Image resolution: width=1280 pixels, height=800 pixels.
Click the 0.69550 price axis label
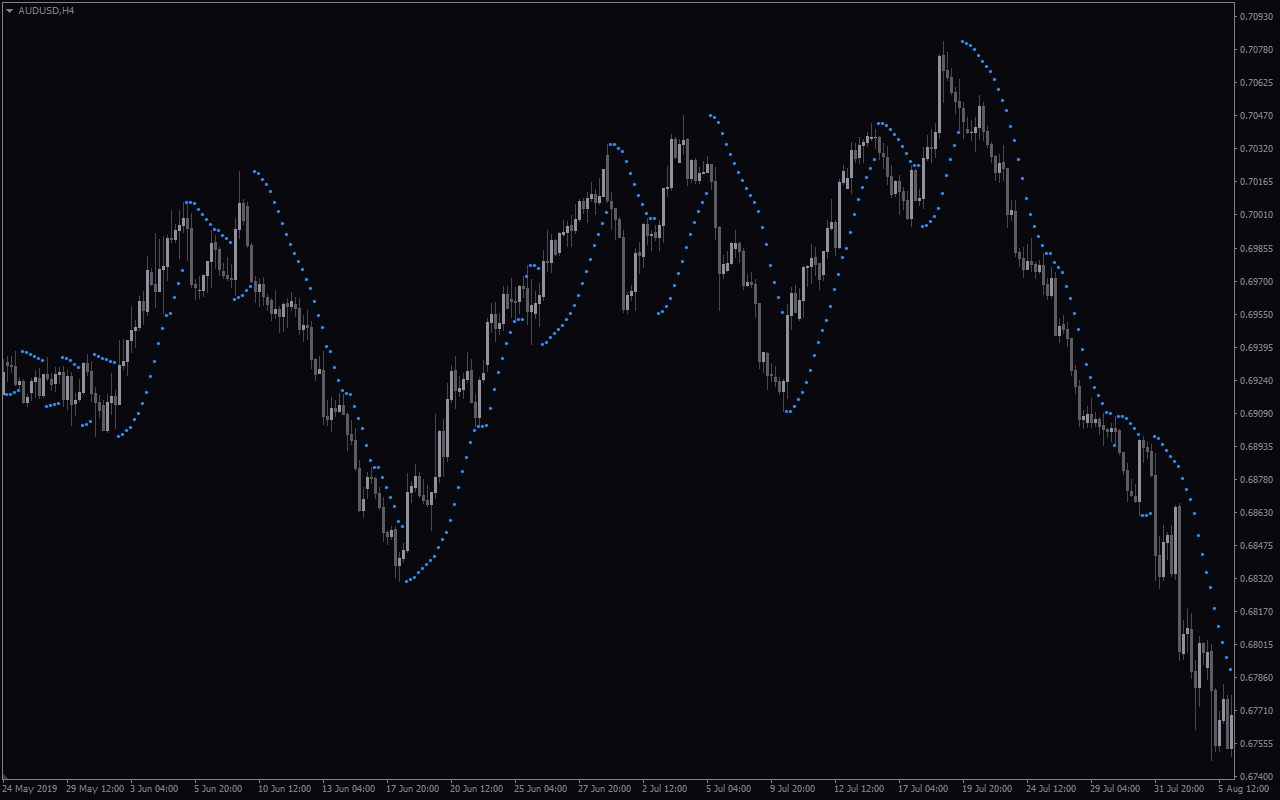click(1256, 314)
